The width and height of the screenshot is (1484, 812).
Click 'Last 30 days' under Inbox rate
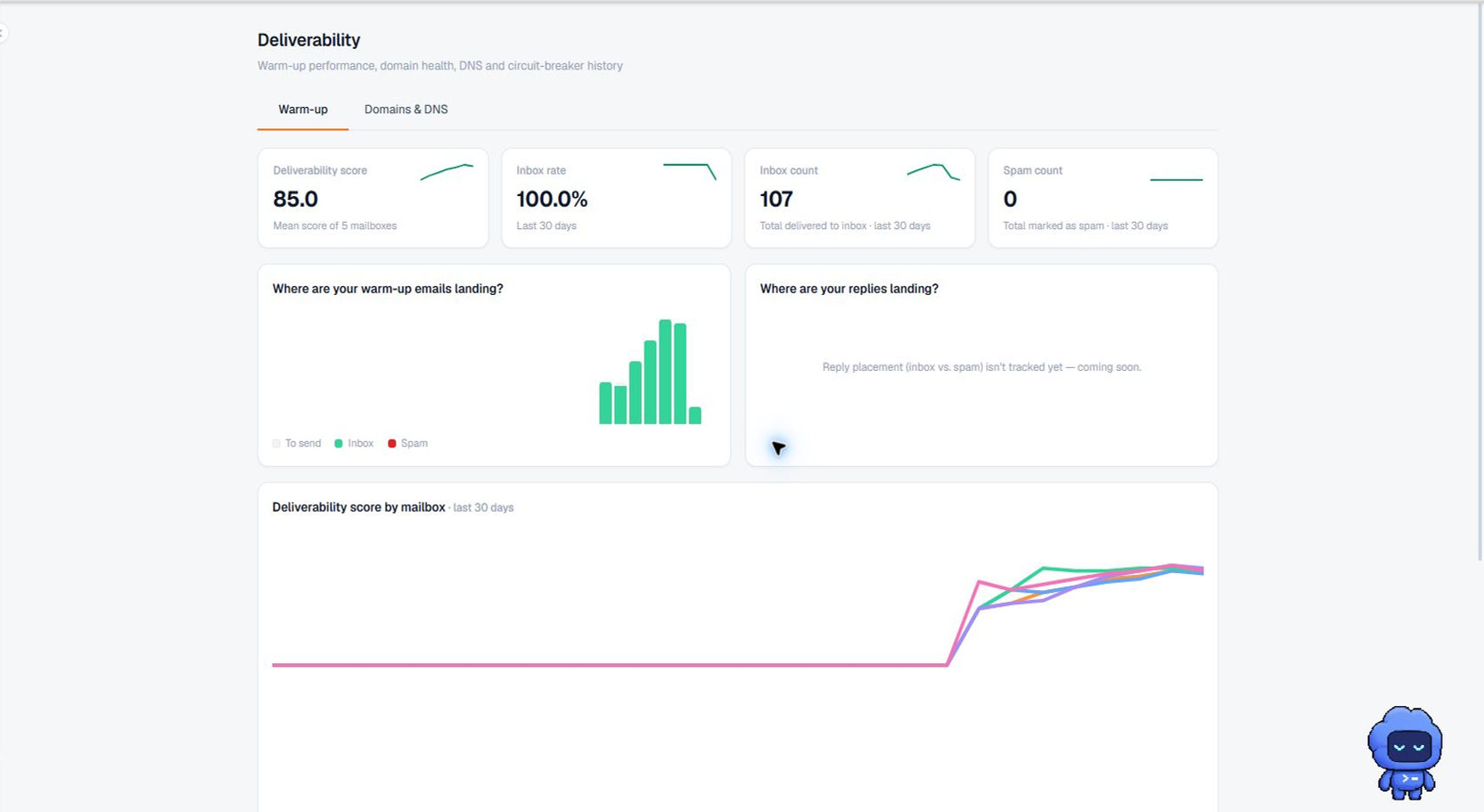point(546,226)
